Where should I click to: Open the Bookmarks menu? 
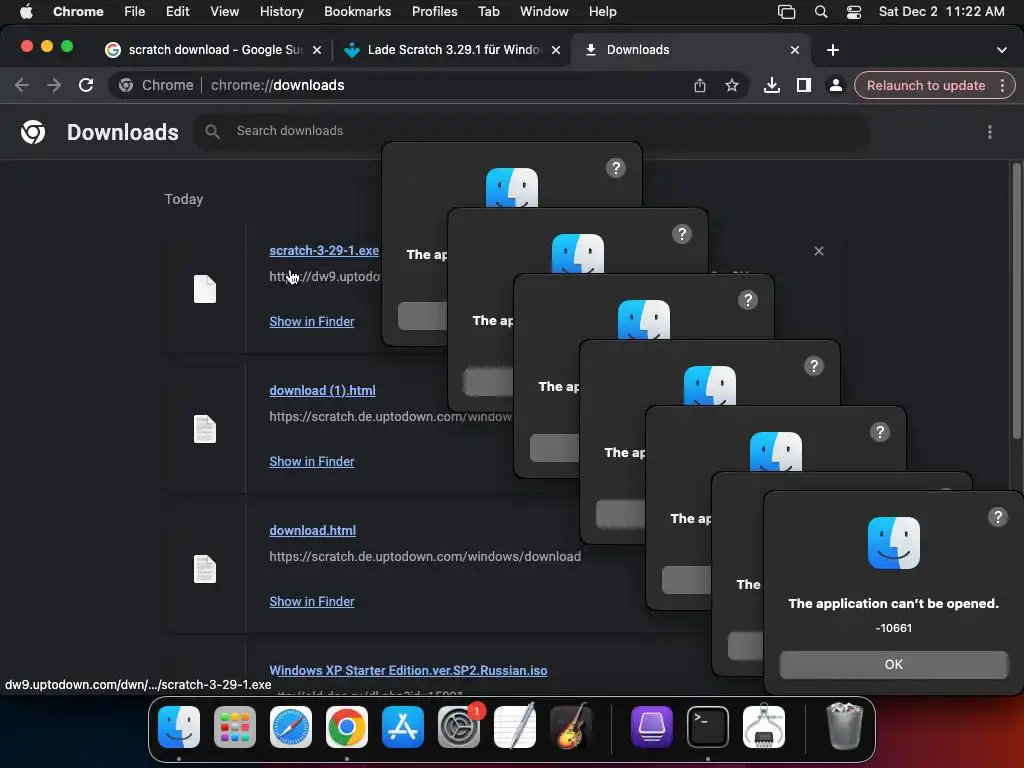pos(358,12)
